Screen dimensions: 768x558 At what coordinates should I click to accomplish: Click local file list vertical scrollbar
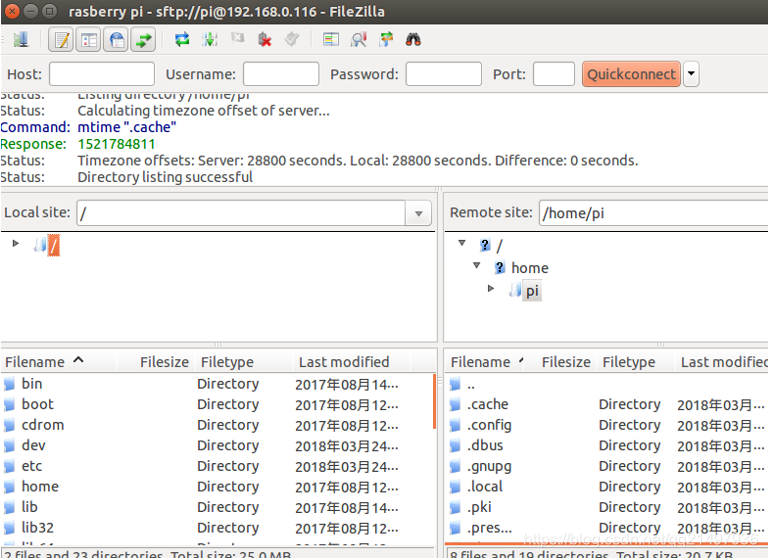[434, 402]
